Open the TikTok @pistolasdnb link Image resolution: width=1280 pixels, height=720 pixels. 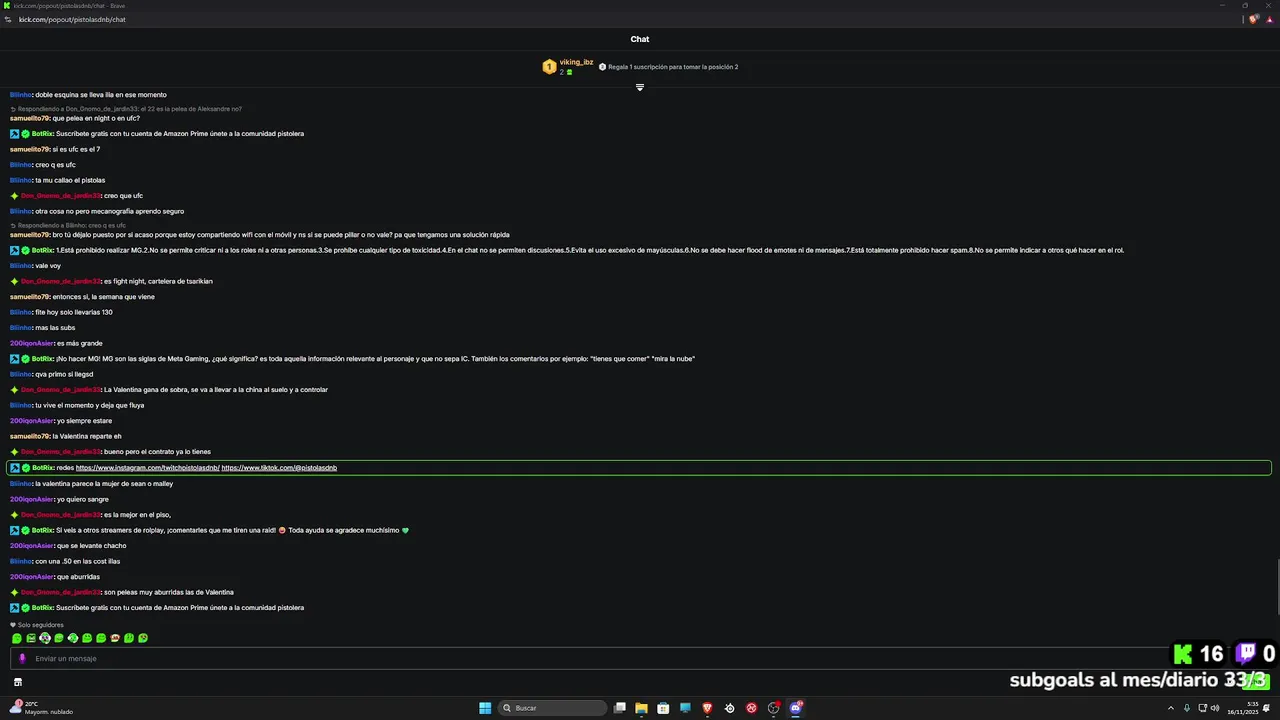[279, 468]
